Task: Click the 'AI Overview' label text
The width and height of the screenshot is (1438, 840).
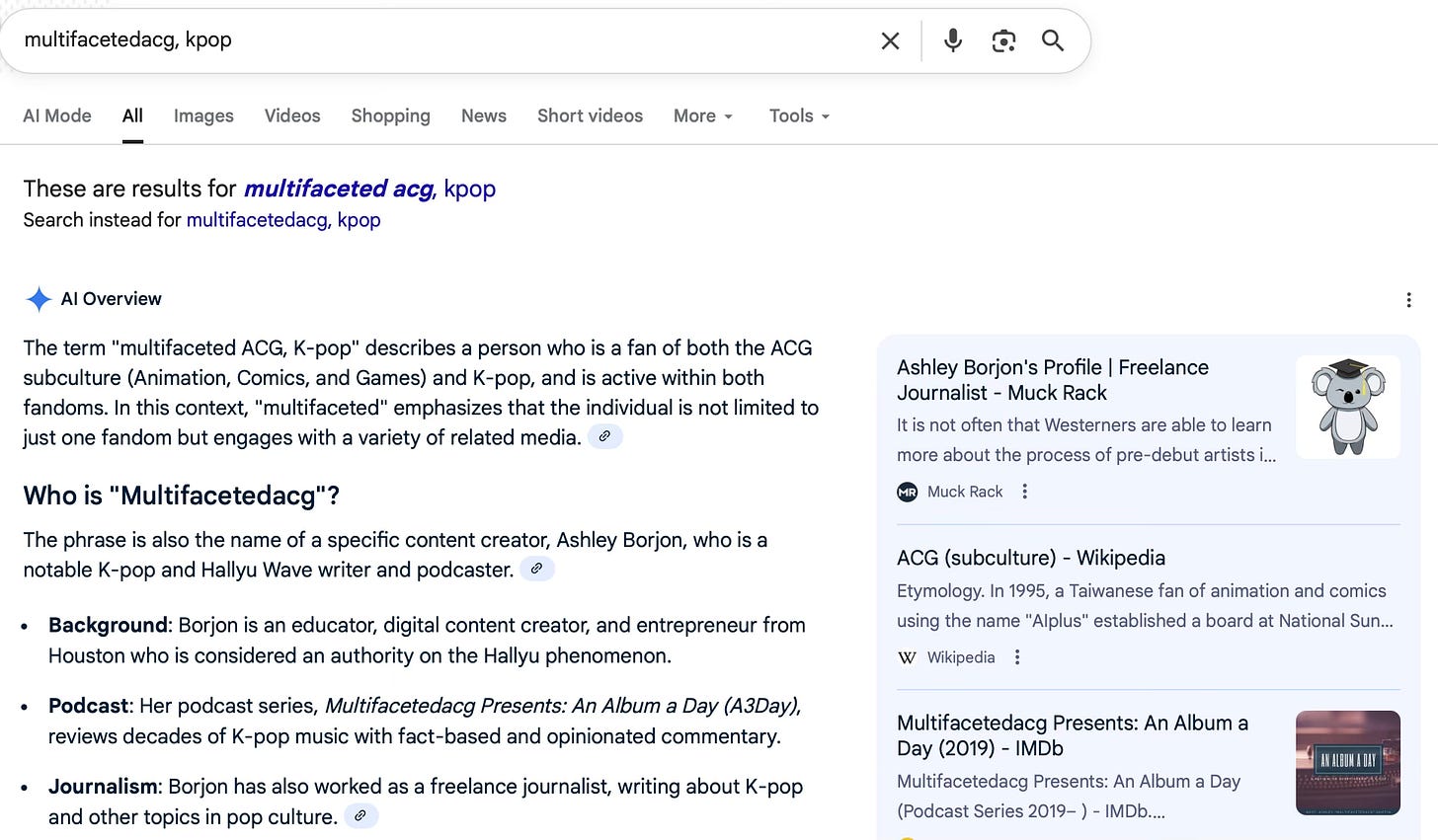Action: [111, 299]
